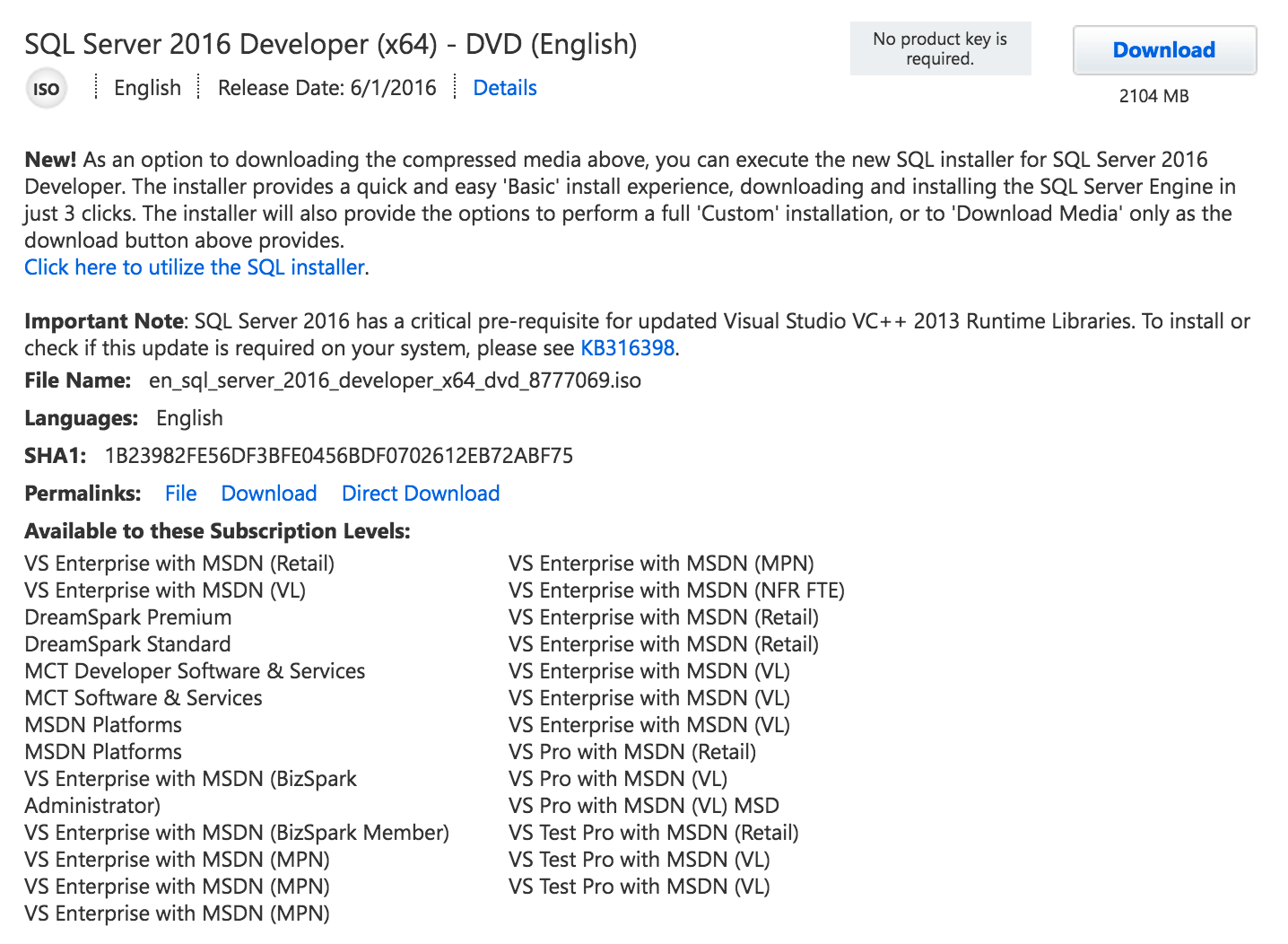Click the DreamSpark Standard entry
1288x944 pixels.
point(127,644)
